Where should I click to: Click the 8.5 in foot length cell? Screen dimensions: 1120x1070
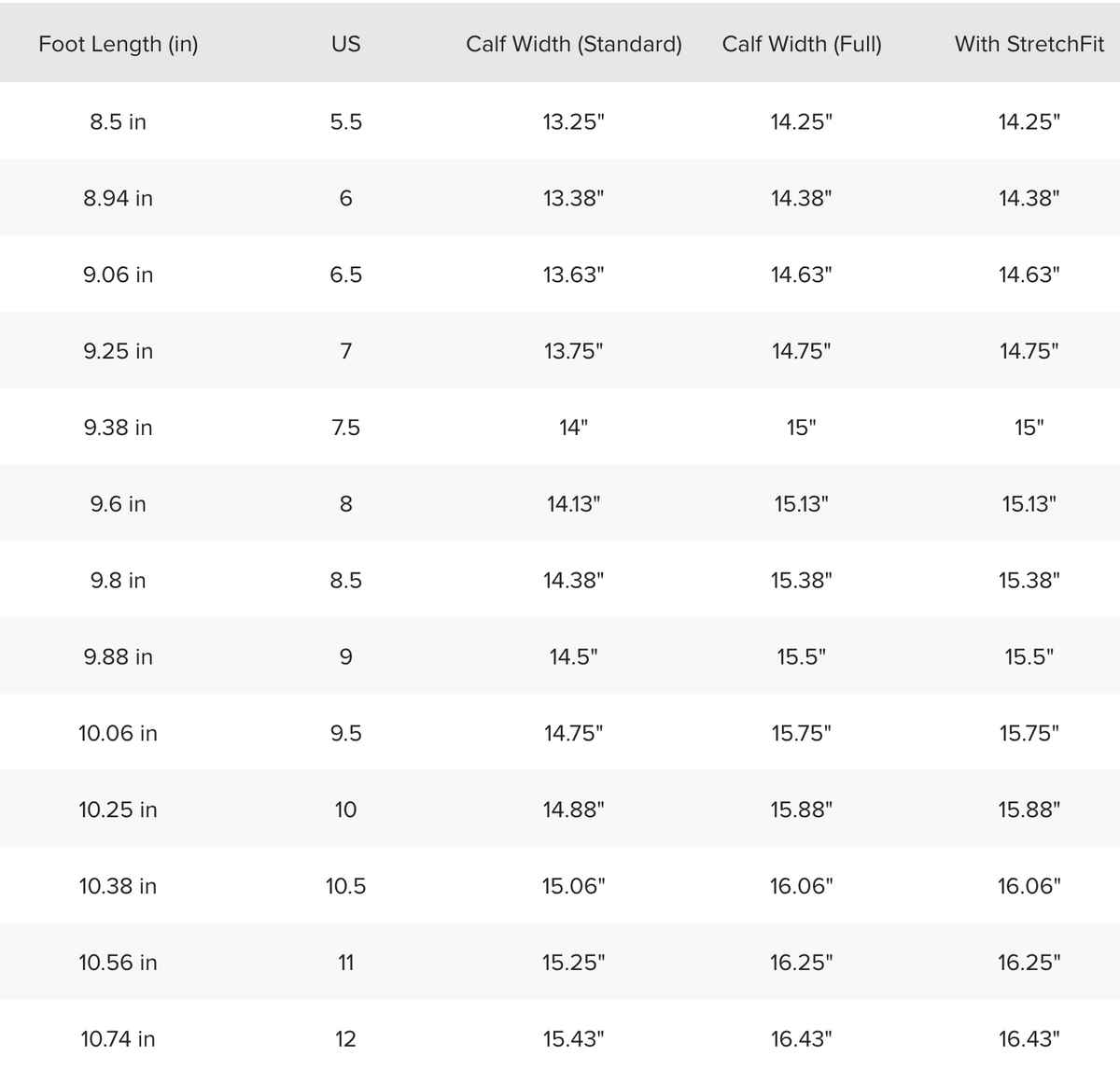click(119, 121)
